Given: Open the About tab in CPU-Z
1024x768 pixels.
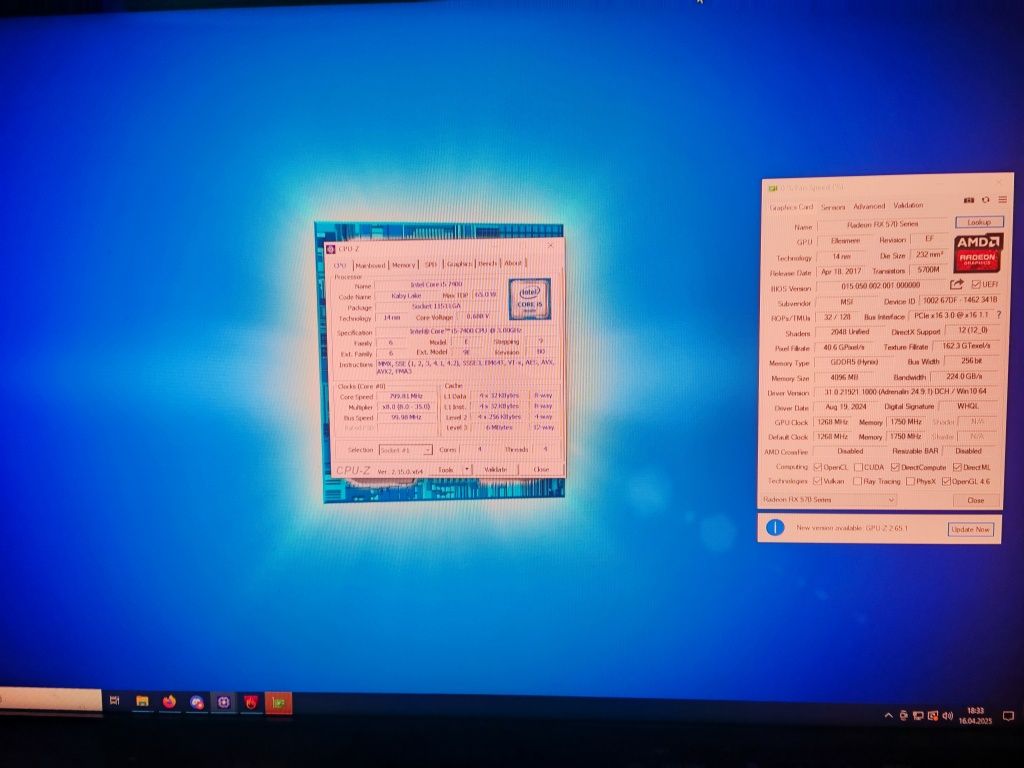Looking at the screenshot, I should [513, 263].
